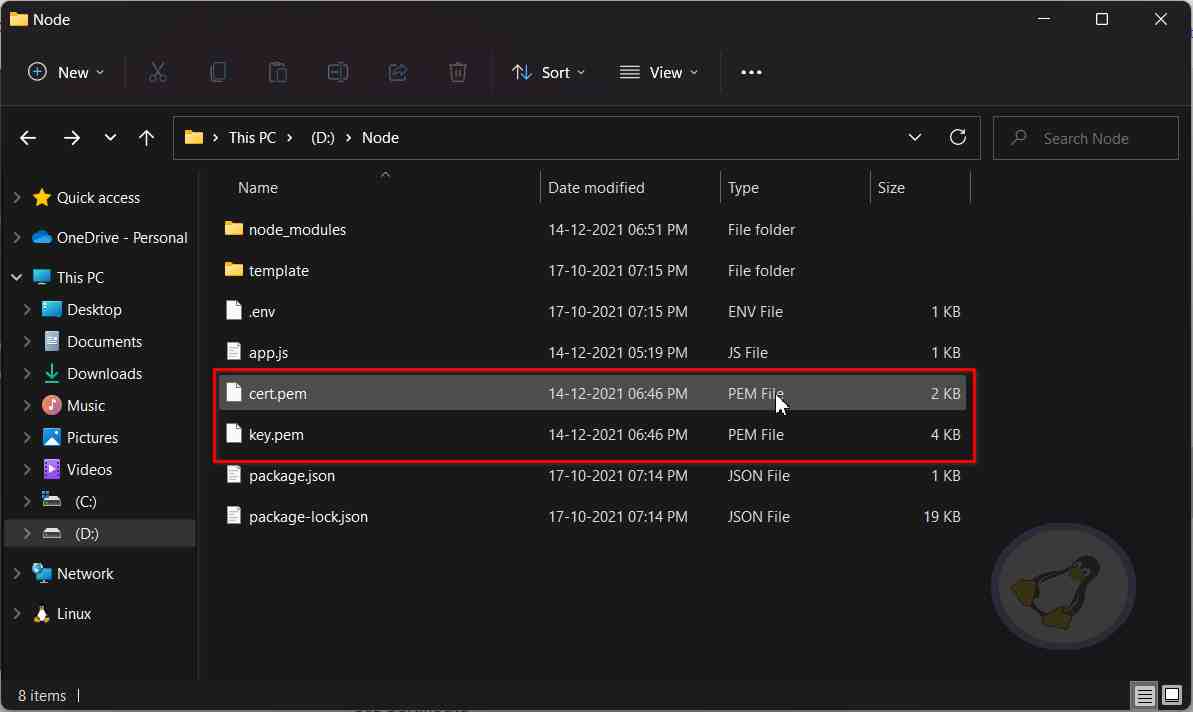Open the See more ellipsis menu

[x=751, y=72]
